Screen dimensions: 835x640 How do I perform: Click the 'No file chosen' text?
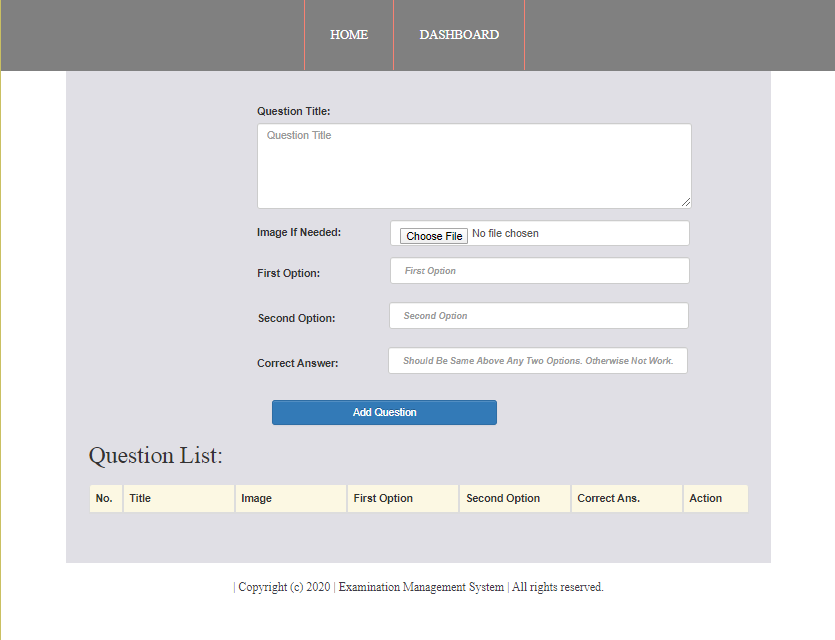click(505, 234)
